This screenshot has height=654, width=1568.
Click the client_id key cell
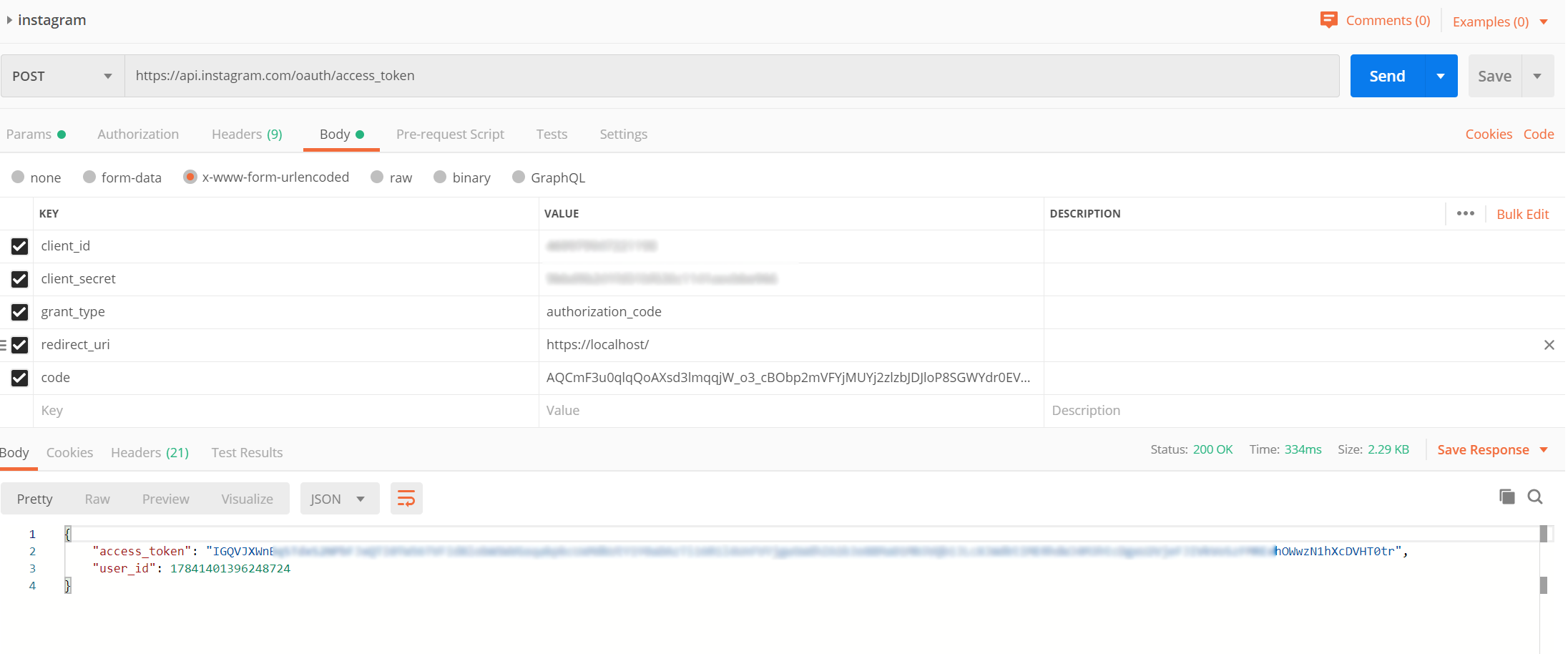click(x=286, y=246)
